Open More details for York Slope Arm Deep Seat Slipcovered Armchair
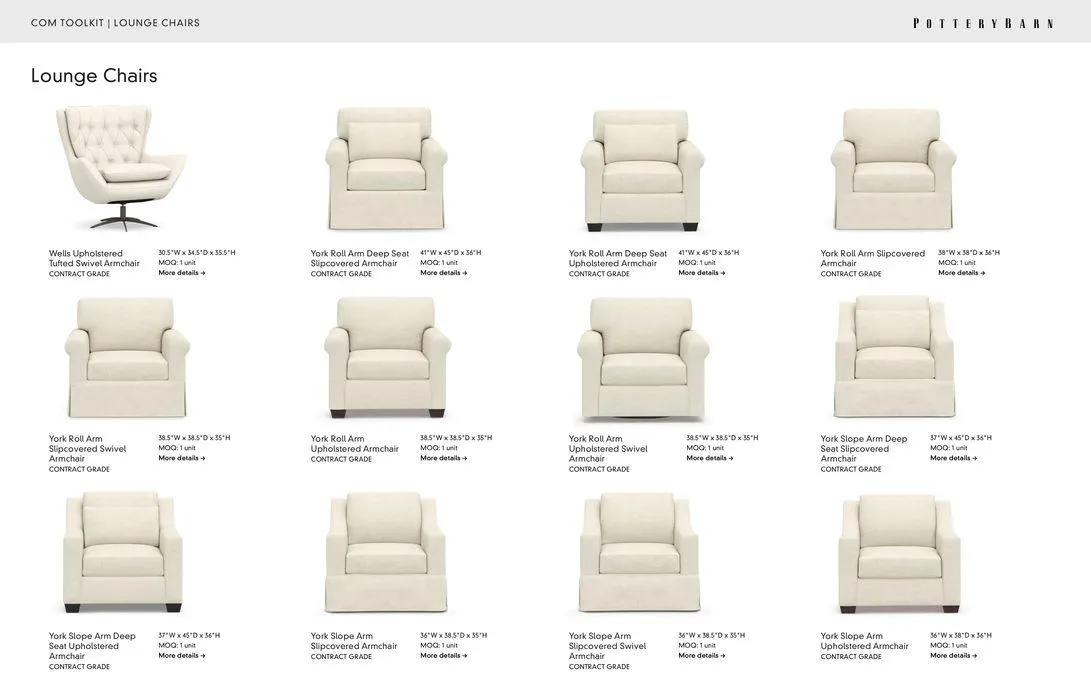 [953, 458]
